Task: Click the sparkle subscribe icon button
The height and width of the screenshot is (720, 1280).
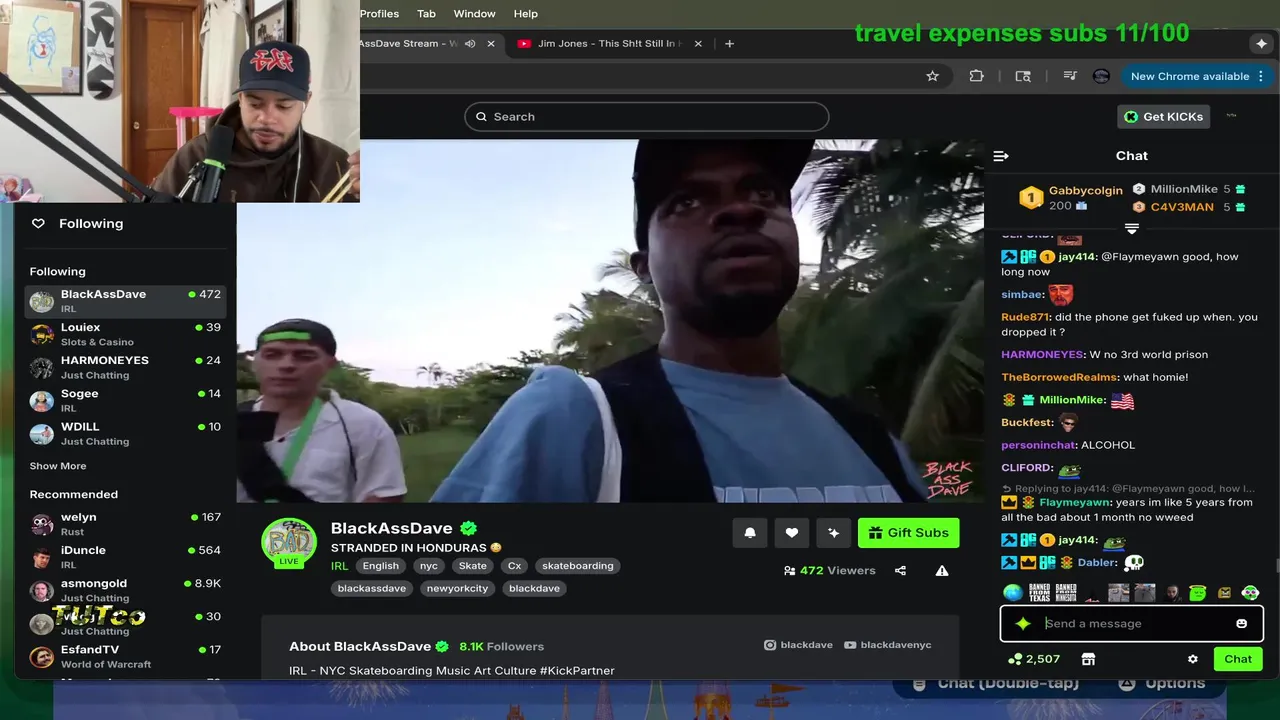Action: click(834, 533)
